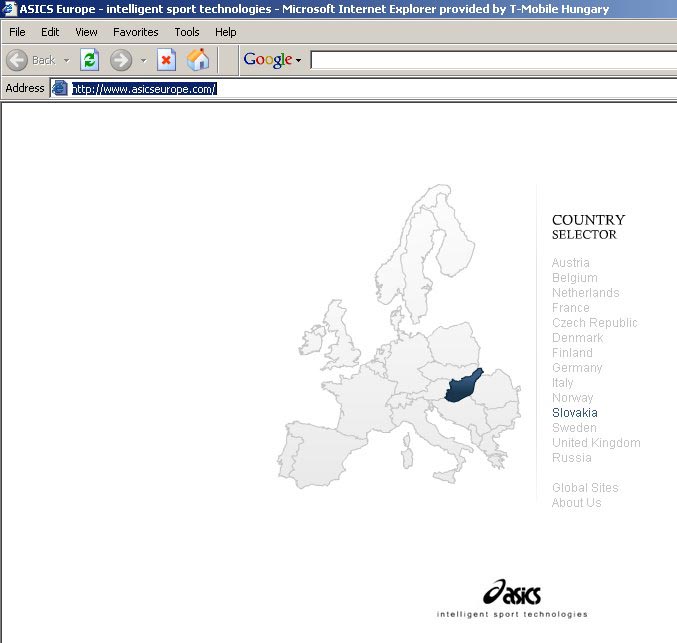
Task: Open the Help menu
Action: pos(226,32)
